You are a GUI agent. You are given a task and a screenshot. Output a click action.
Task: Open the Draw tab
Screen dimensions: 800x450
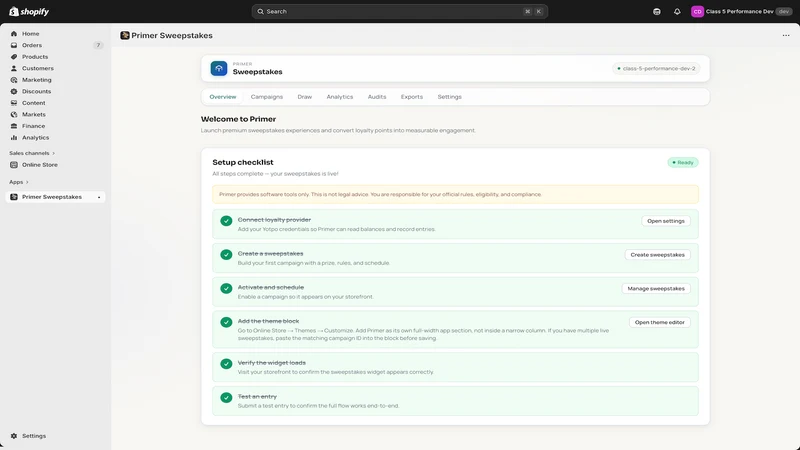(x=305, y=97)
